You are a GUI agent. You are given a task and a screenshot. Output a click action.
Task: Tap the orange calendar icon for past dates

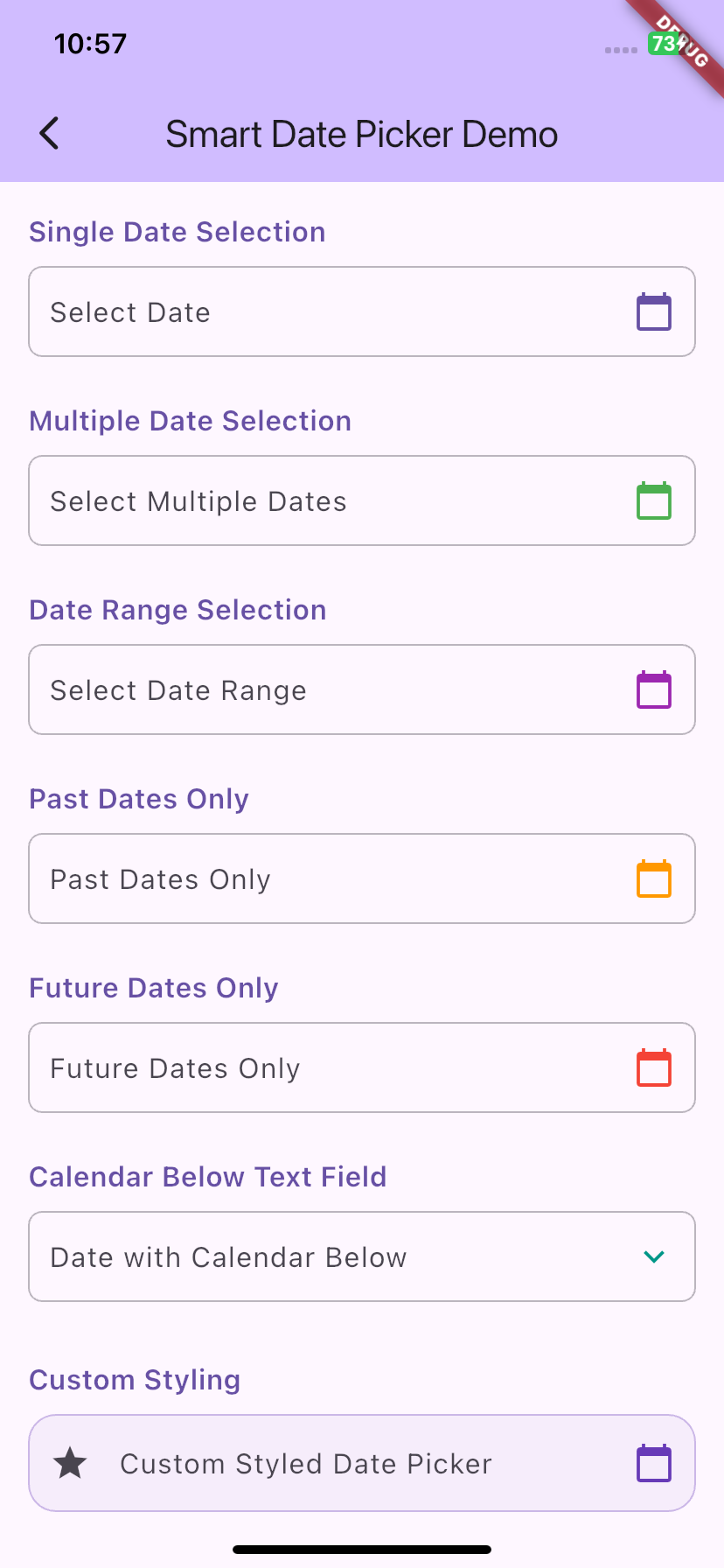click(654, 878)
